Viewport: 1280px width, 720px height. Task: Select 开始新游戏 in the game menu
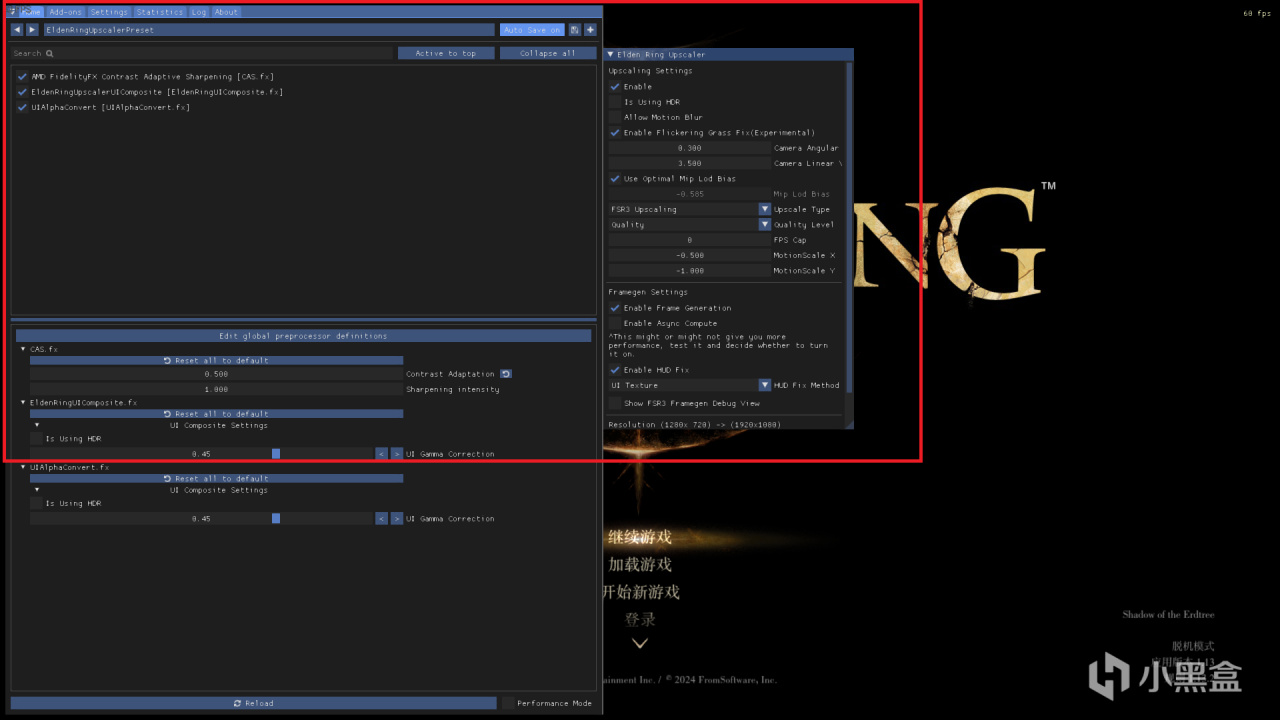(640, 592)
